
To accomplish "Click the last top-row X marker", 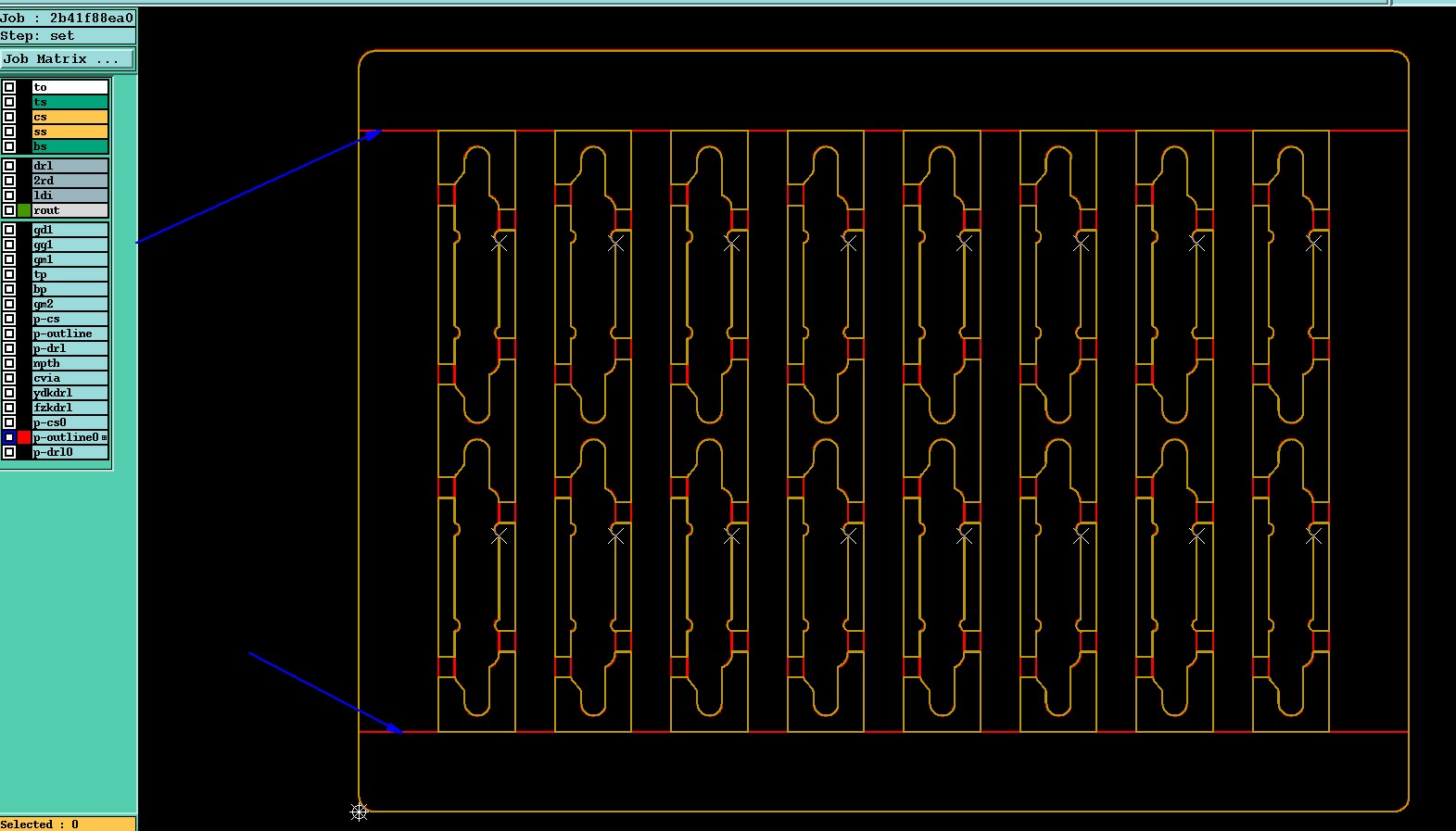I will (1314, 243).
